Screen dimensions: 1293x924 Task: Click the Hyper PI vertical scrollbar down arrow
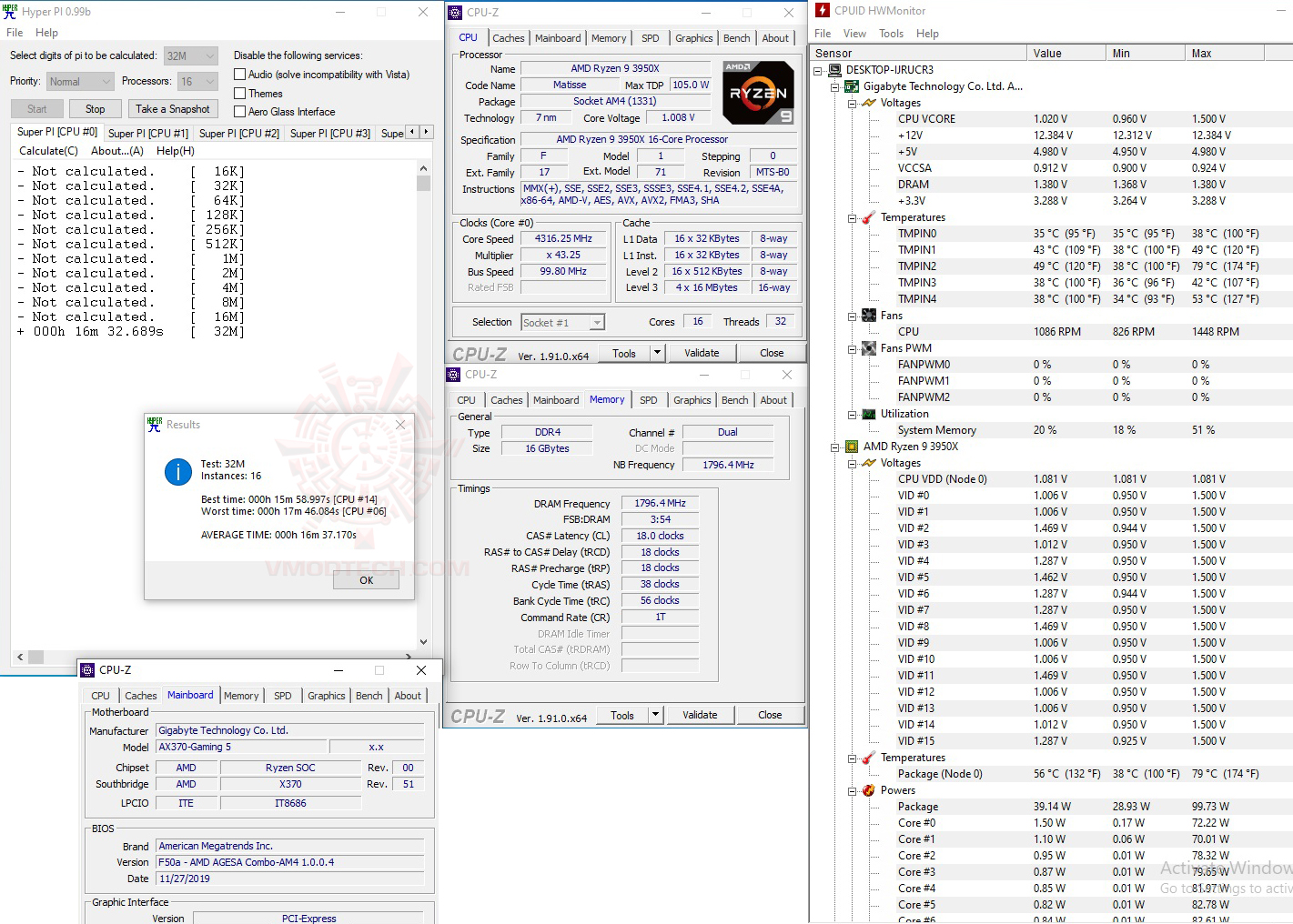tap(423, 641)
